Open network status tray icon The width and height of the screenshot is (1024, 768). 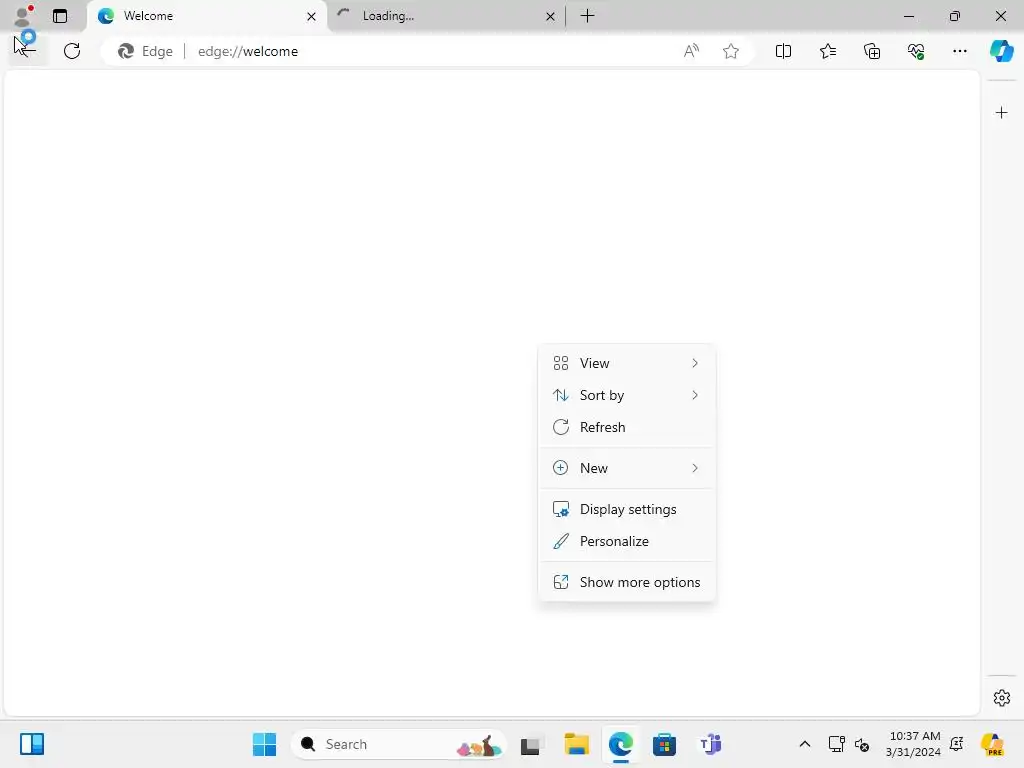tap(836, 744)
